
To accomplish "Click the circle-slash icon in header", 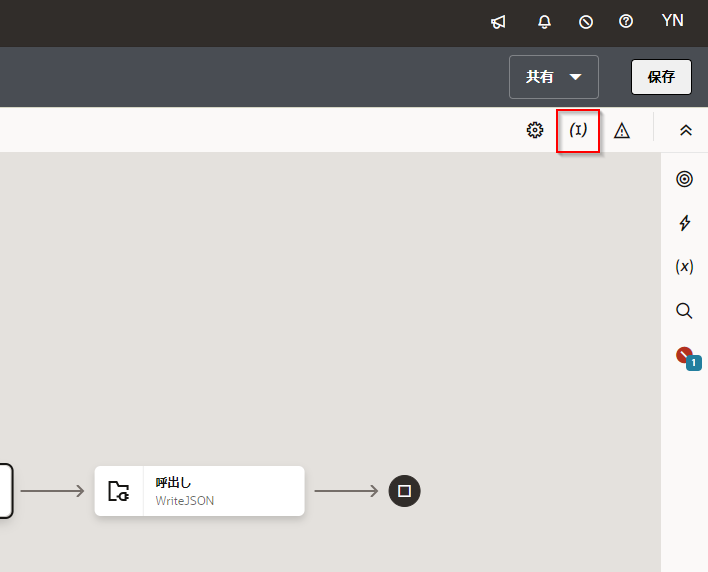I will [586, 21].
